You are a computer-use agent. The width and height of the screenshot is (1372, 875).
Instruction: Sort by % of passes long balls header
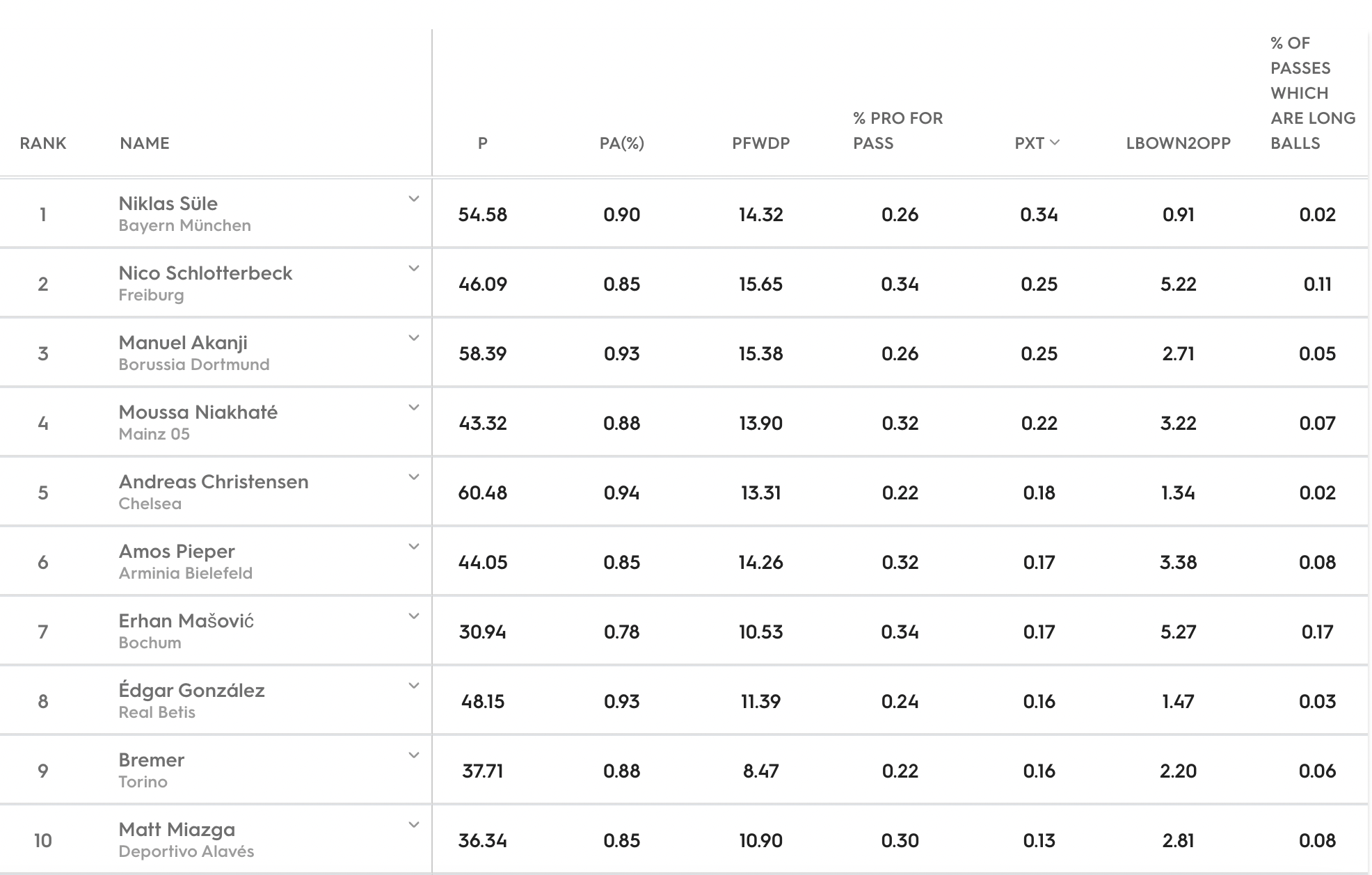1313,93
